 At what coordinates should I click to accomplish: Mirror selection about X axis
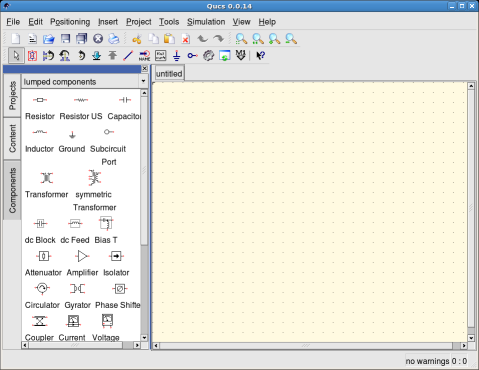pyautogui.click(x=49, y=55)
